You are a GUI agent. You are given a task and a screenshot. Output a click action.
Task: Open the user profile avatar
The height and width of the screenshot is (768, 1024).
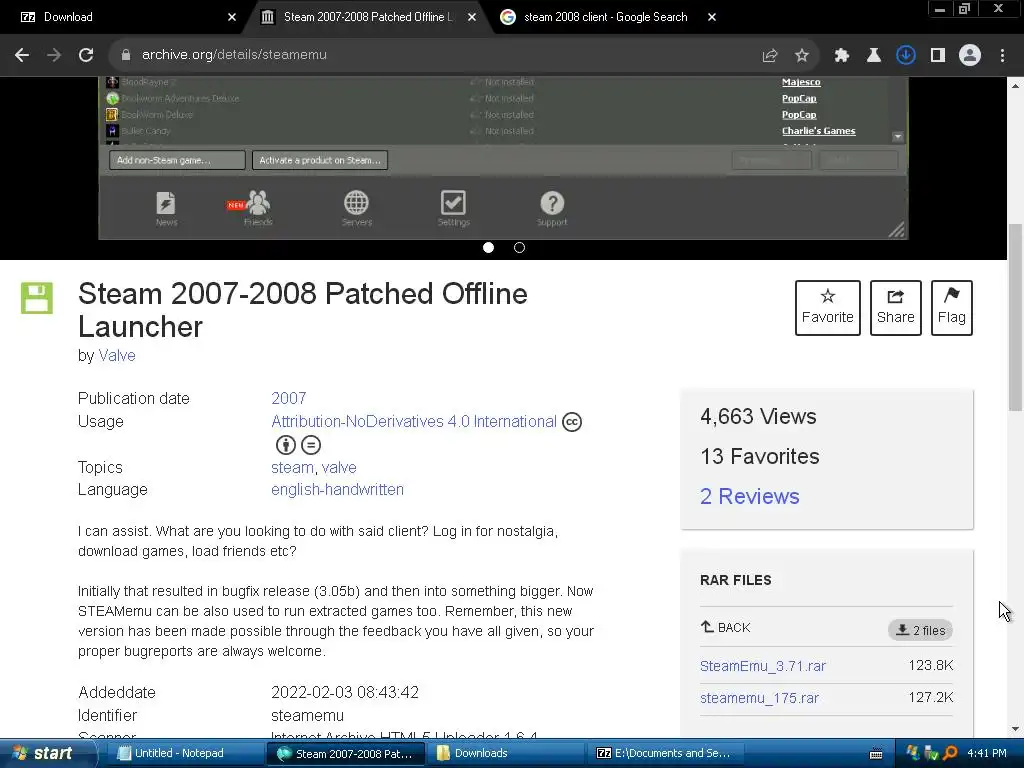coord(970,56)
